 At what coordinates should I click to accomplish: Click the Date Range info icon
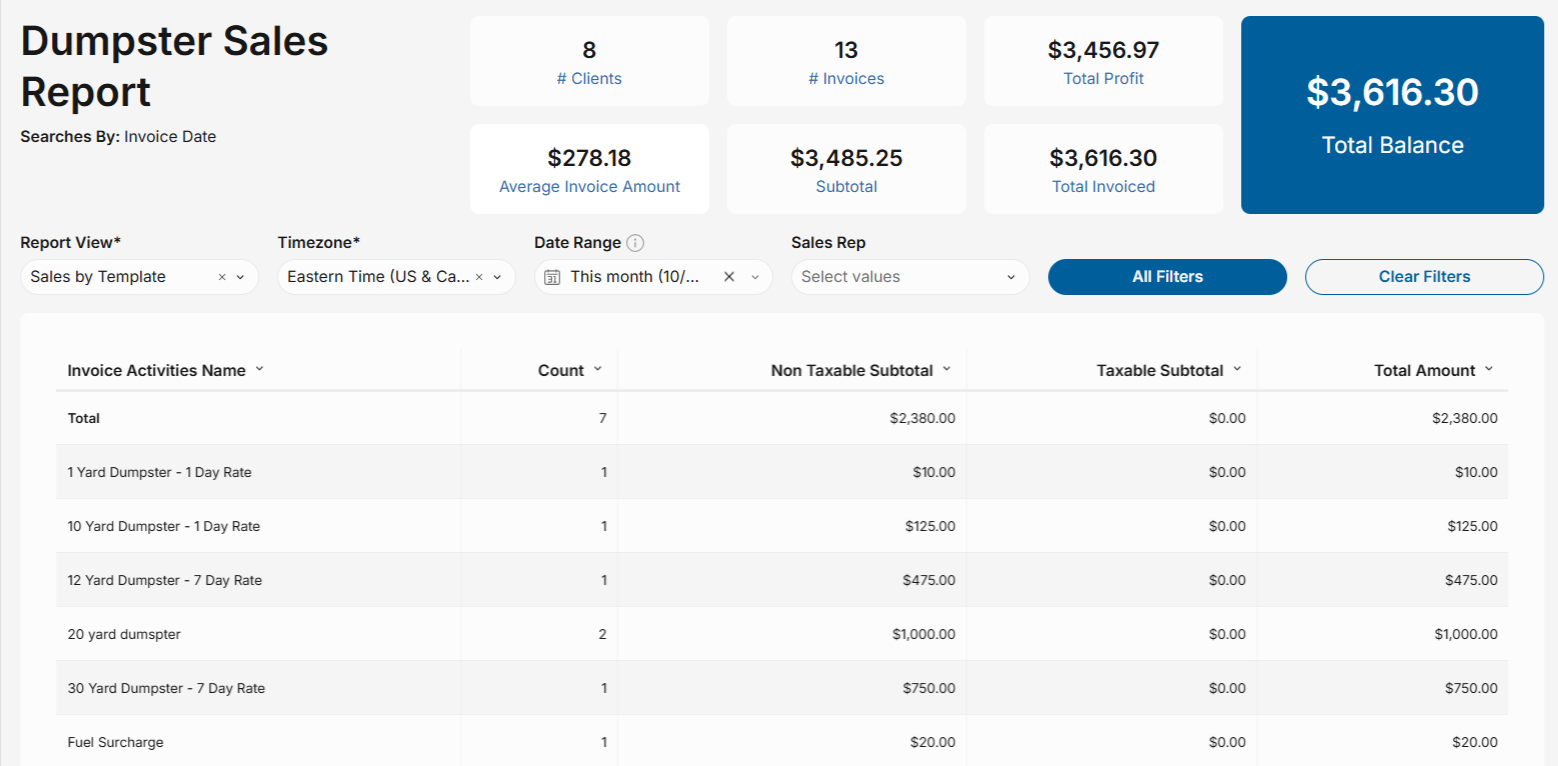(635, 243)
